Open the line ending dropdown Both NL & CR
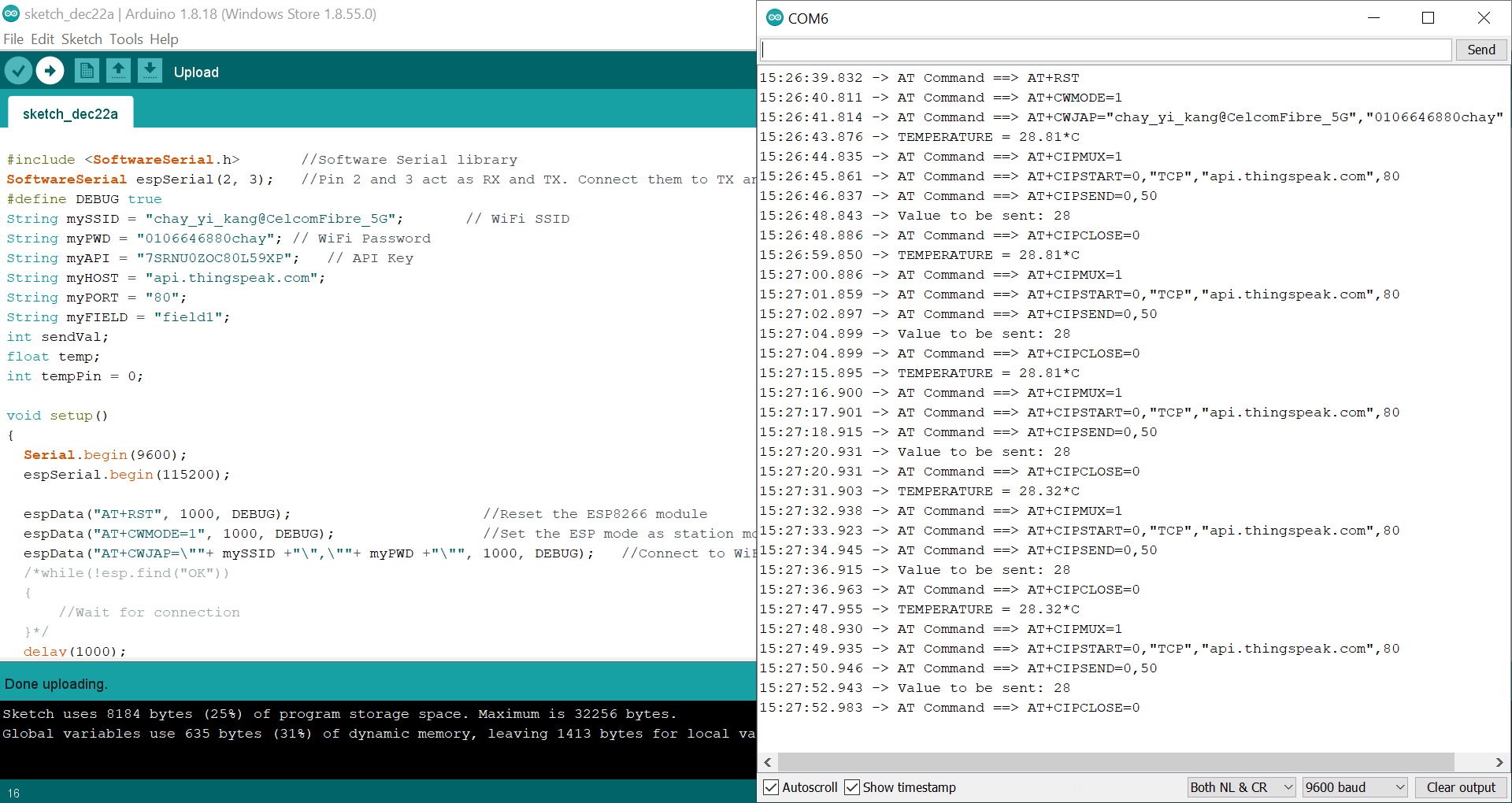This screenshot has height=803, width=1512. click(1241, 787)
